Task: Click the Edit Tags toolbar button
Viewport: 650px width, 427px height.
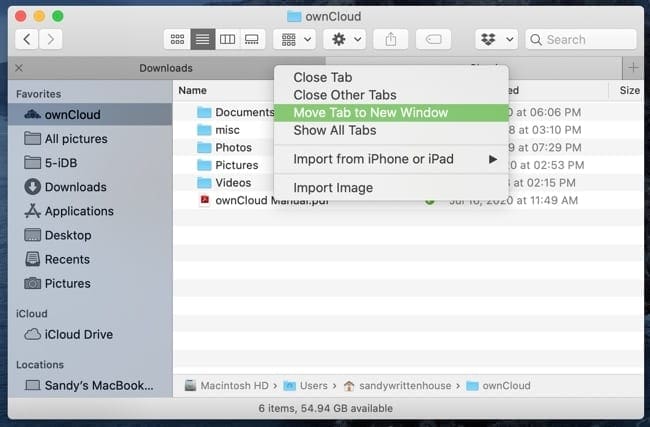Action: pyautogui.click(x=433, y=39)
